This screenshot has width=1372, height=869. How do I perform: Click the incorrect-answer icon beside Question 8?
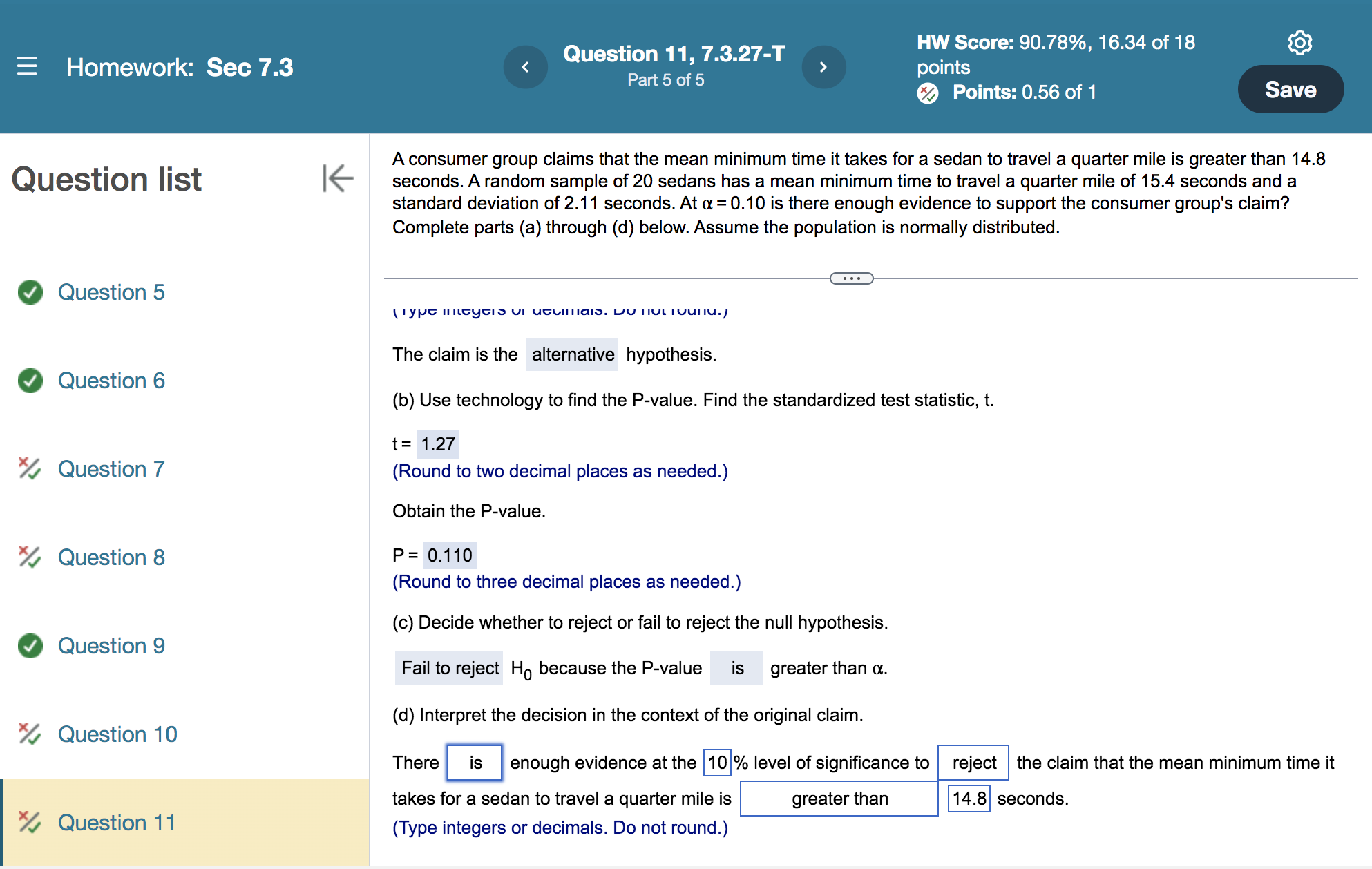pos(29,557)
